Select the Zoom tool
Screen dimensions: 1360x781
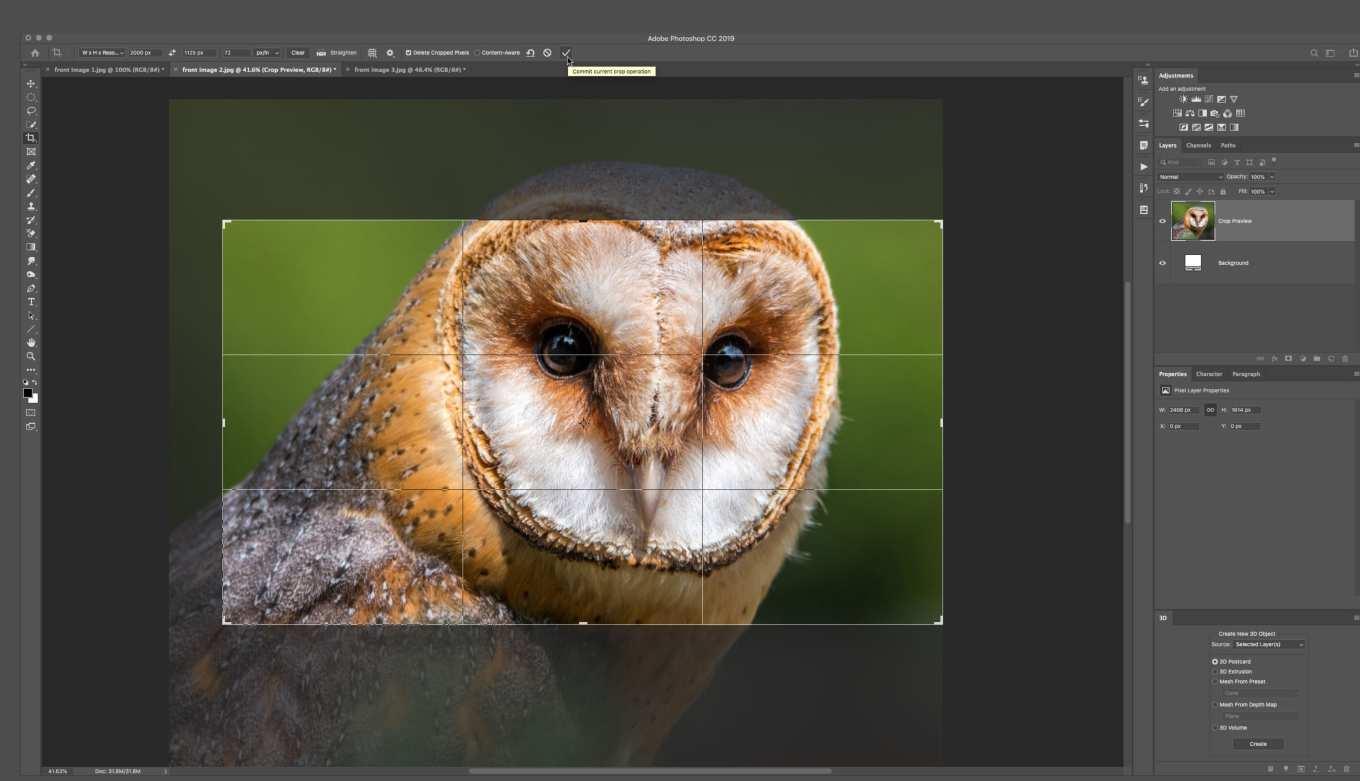(31, 356)
